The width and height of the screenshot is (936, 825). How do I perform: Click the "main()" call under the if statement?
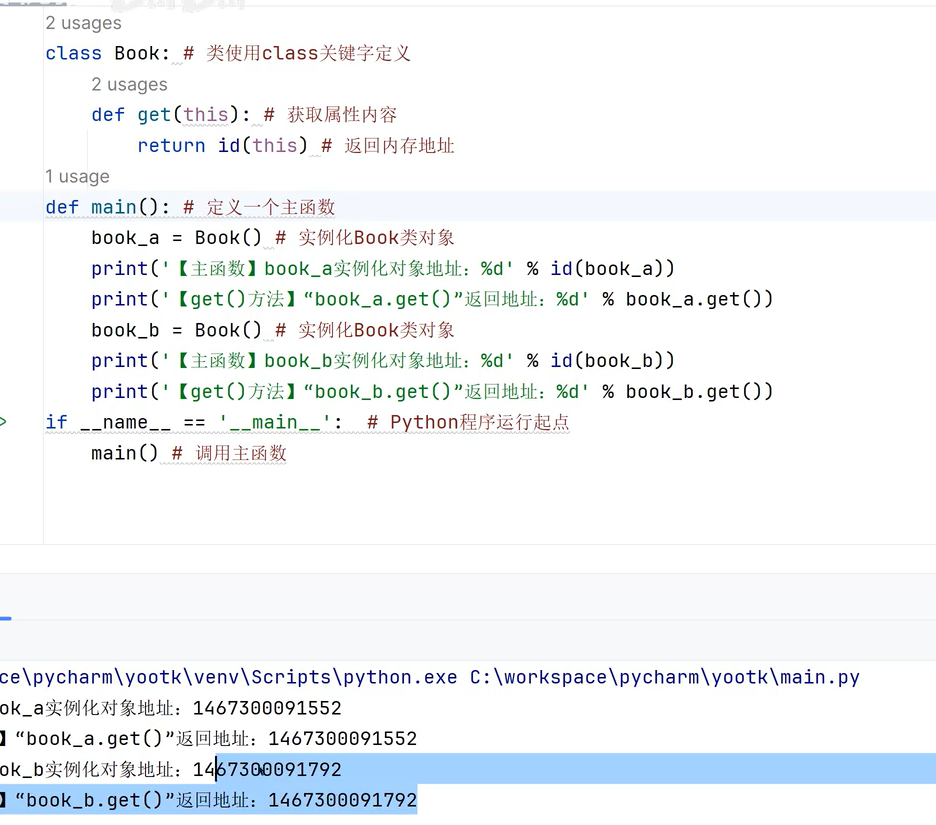pos(125,453)
